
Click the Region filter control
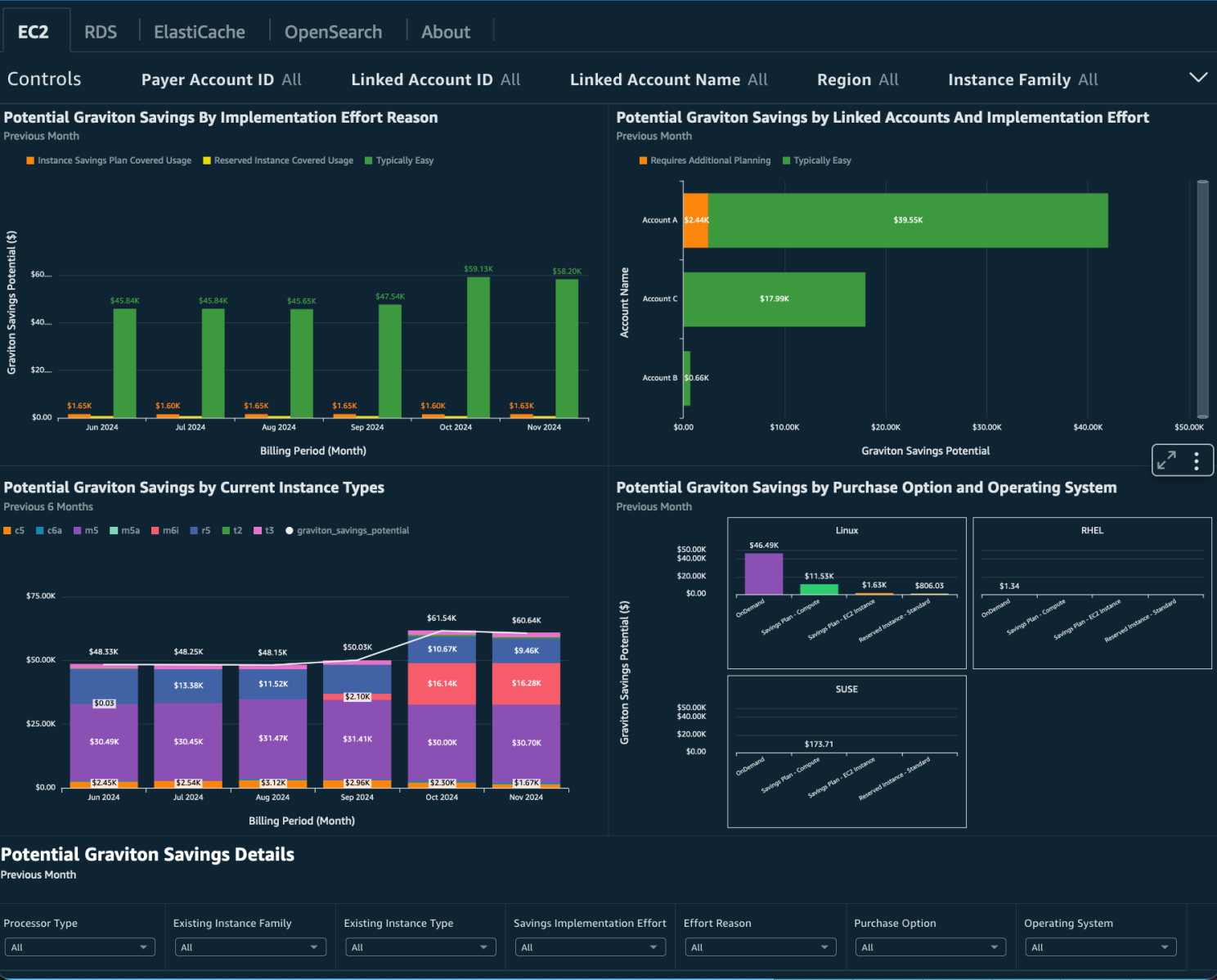(x=857, y=79)
